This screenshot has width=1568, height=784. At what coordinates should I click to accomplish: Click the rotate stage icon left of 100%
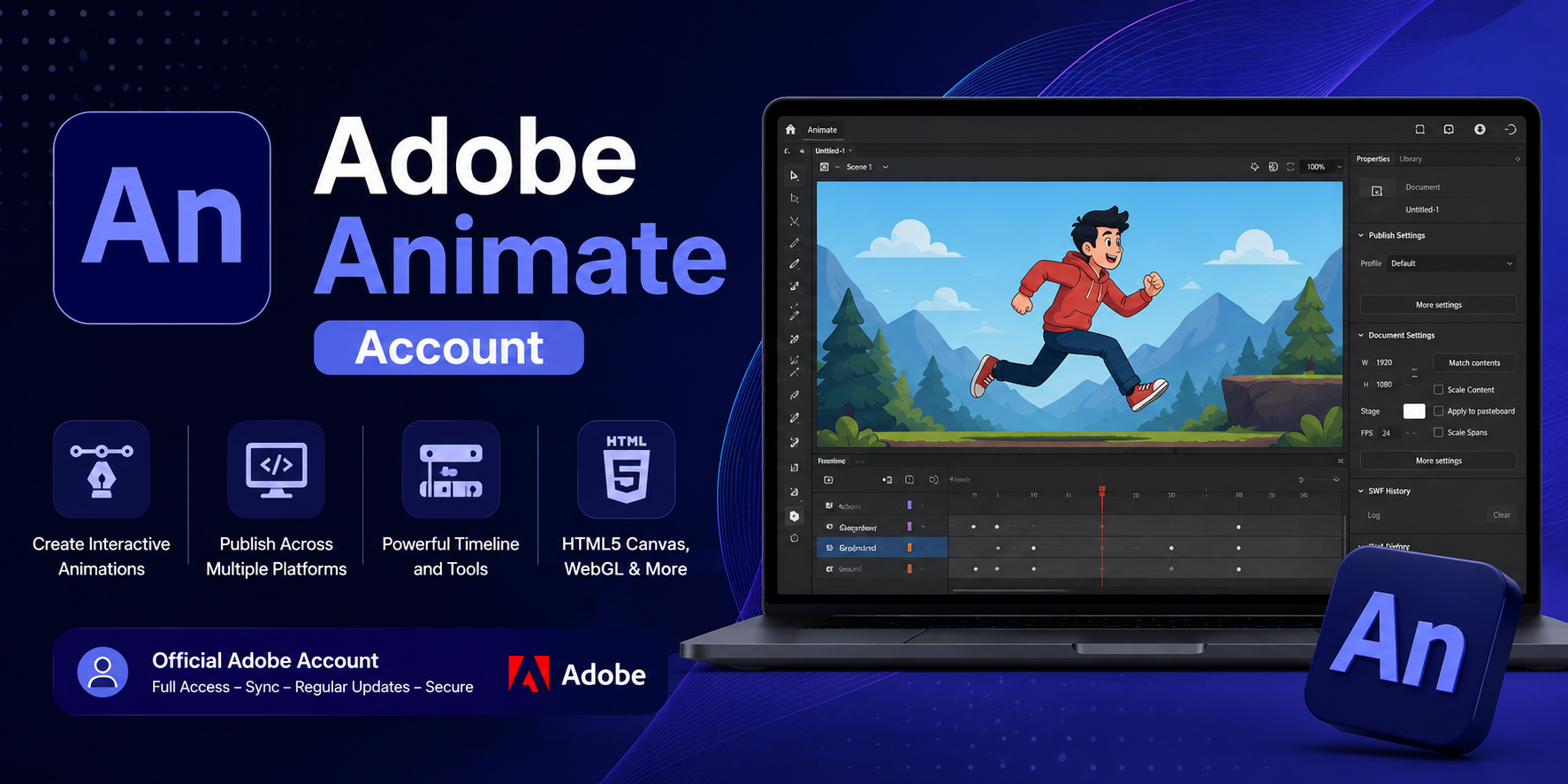point(1290,166)
